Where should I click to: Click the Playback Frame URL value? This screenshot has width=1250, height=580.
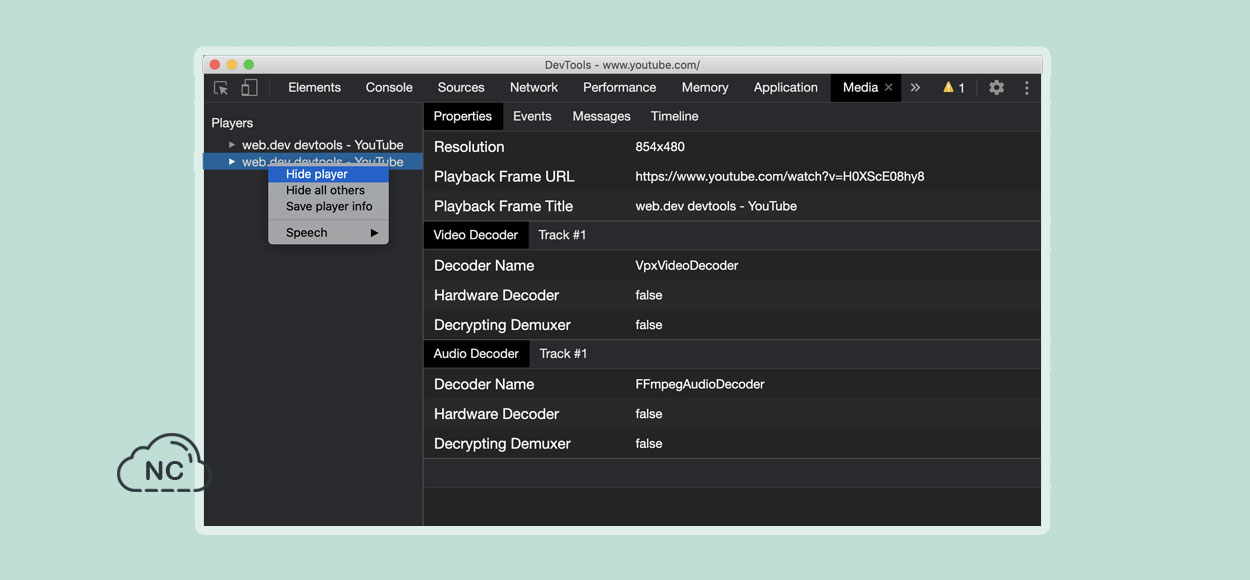[780, 177]
